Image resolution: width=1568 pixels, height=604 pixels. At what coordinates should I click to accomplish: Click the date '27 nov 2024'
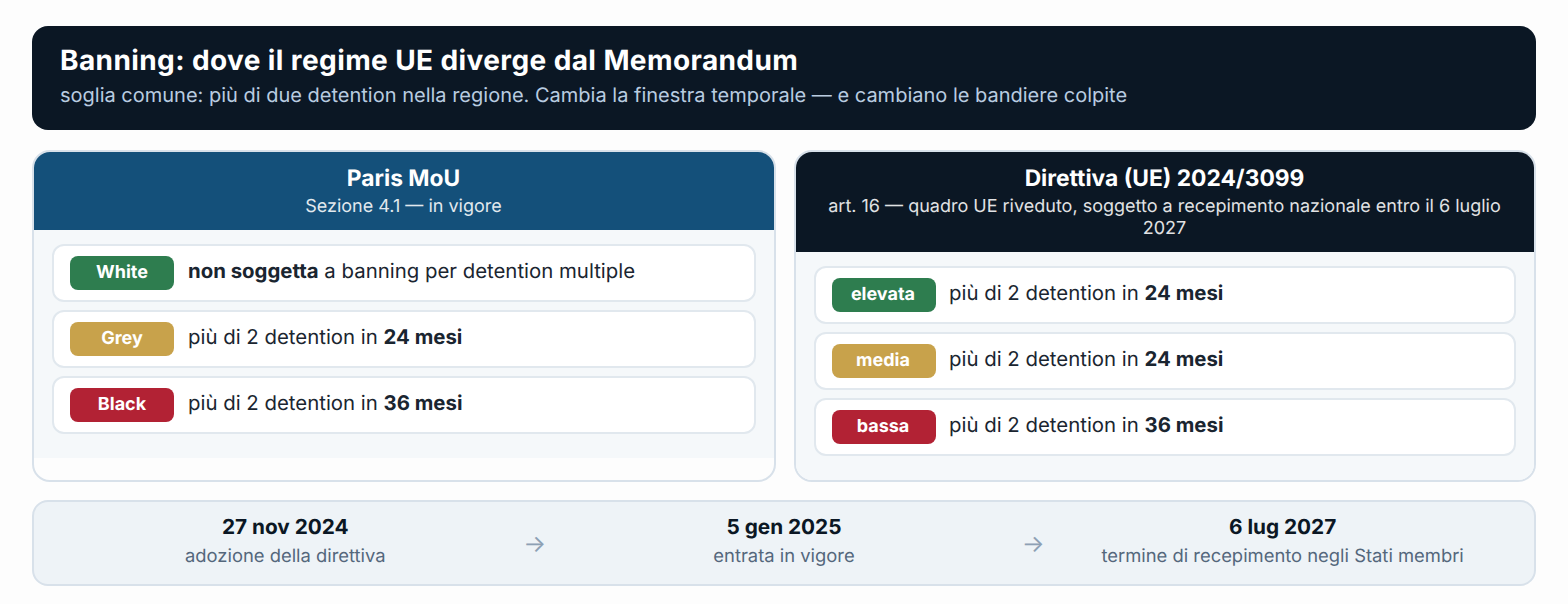[285, 527]
